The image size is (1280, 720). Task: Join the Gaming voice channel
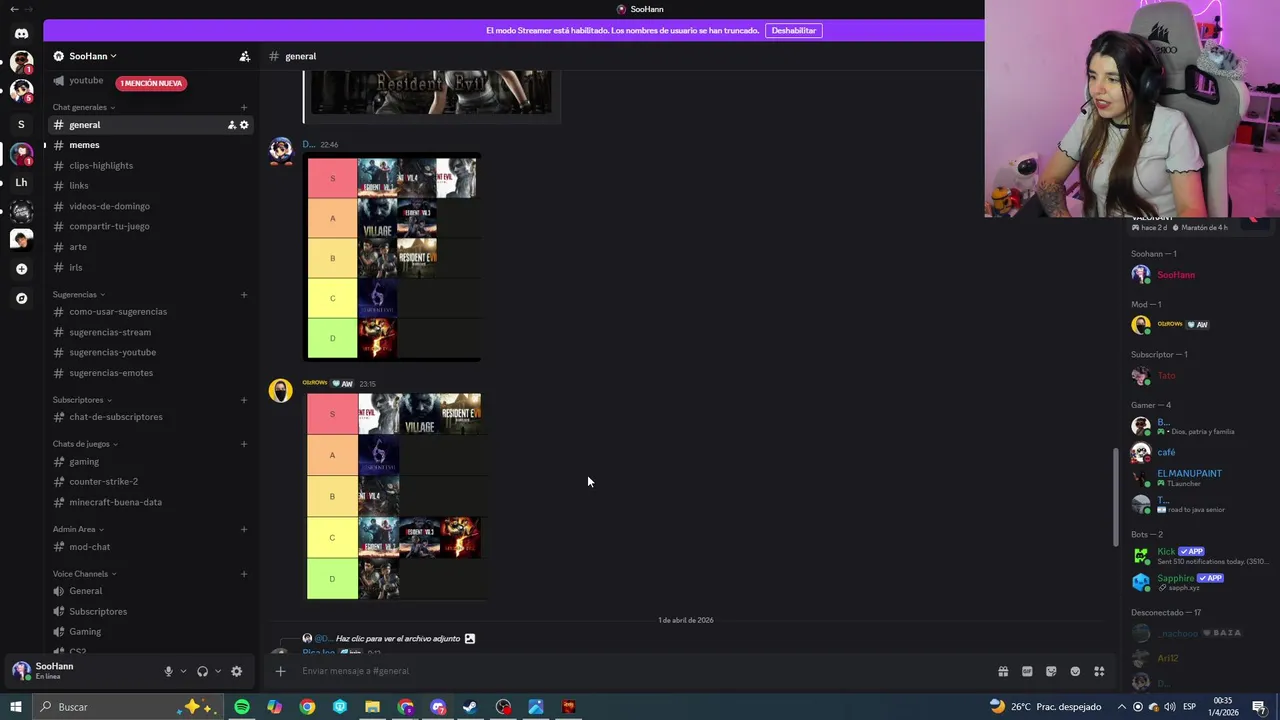pyautogui.click(x=150, y=632)
